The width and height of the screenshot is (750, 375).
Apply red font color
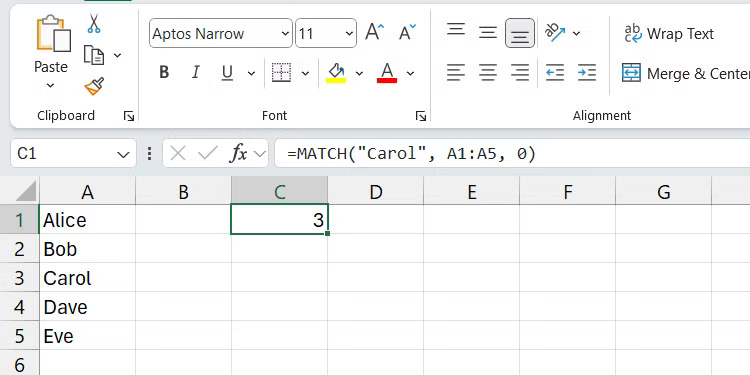tap(387, 73)
